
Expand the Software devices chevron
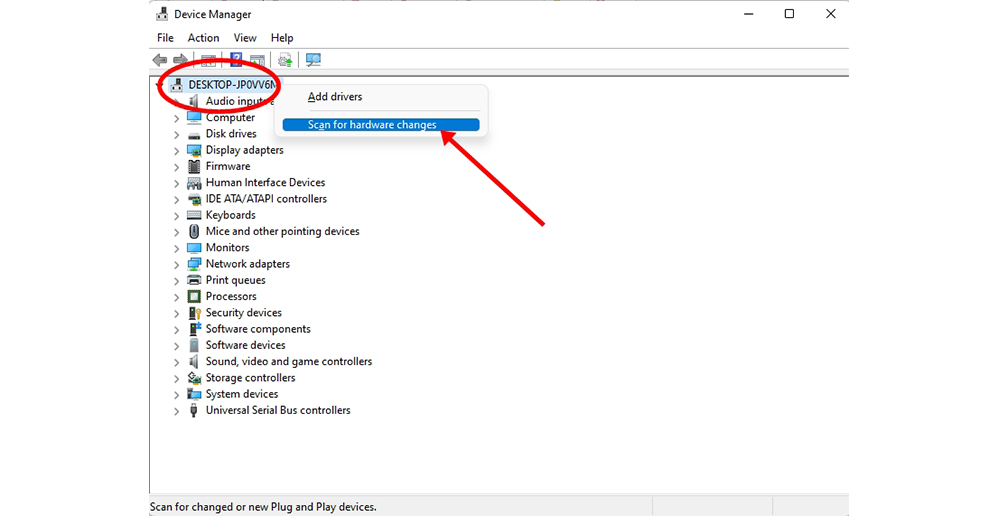[176, 346]
